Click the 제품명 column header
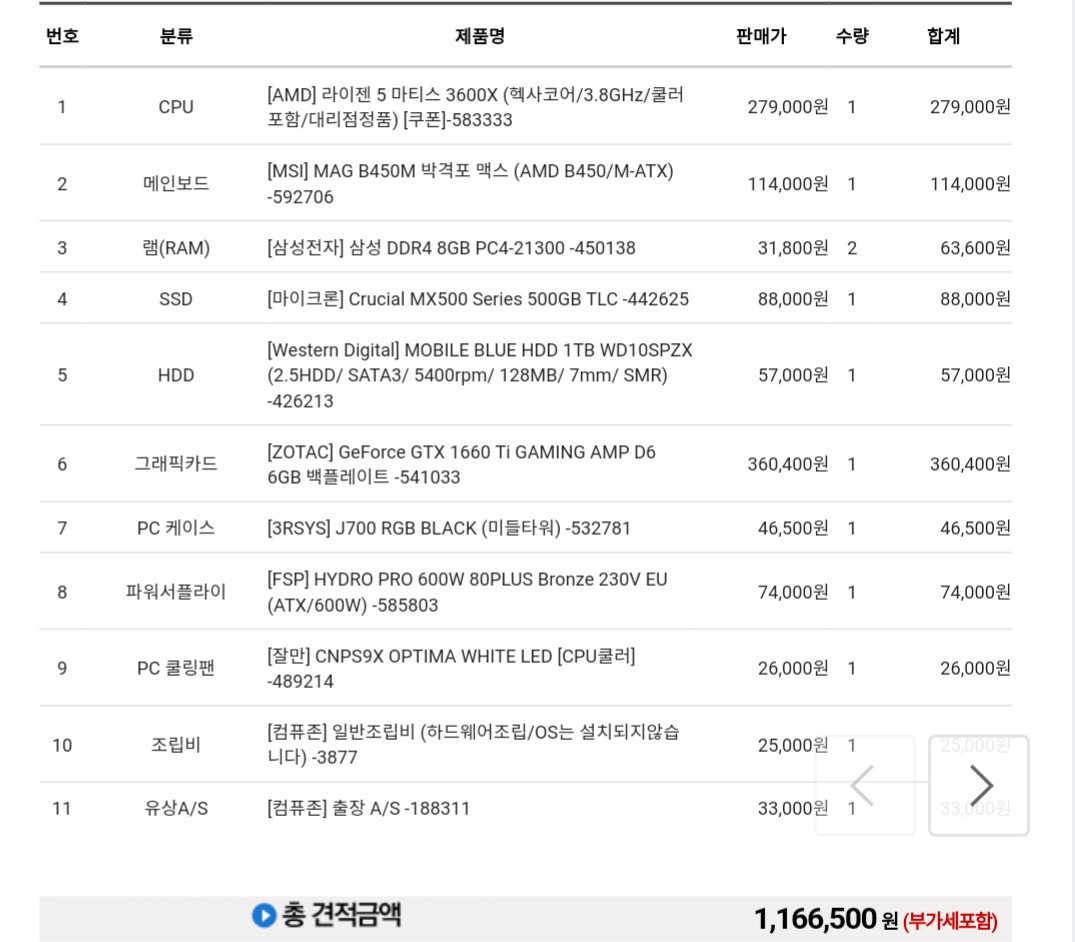This screenshot has width=1075, height=942. click(480, 37)
